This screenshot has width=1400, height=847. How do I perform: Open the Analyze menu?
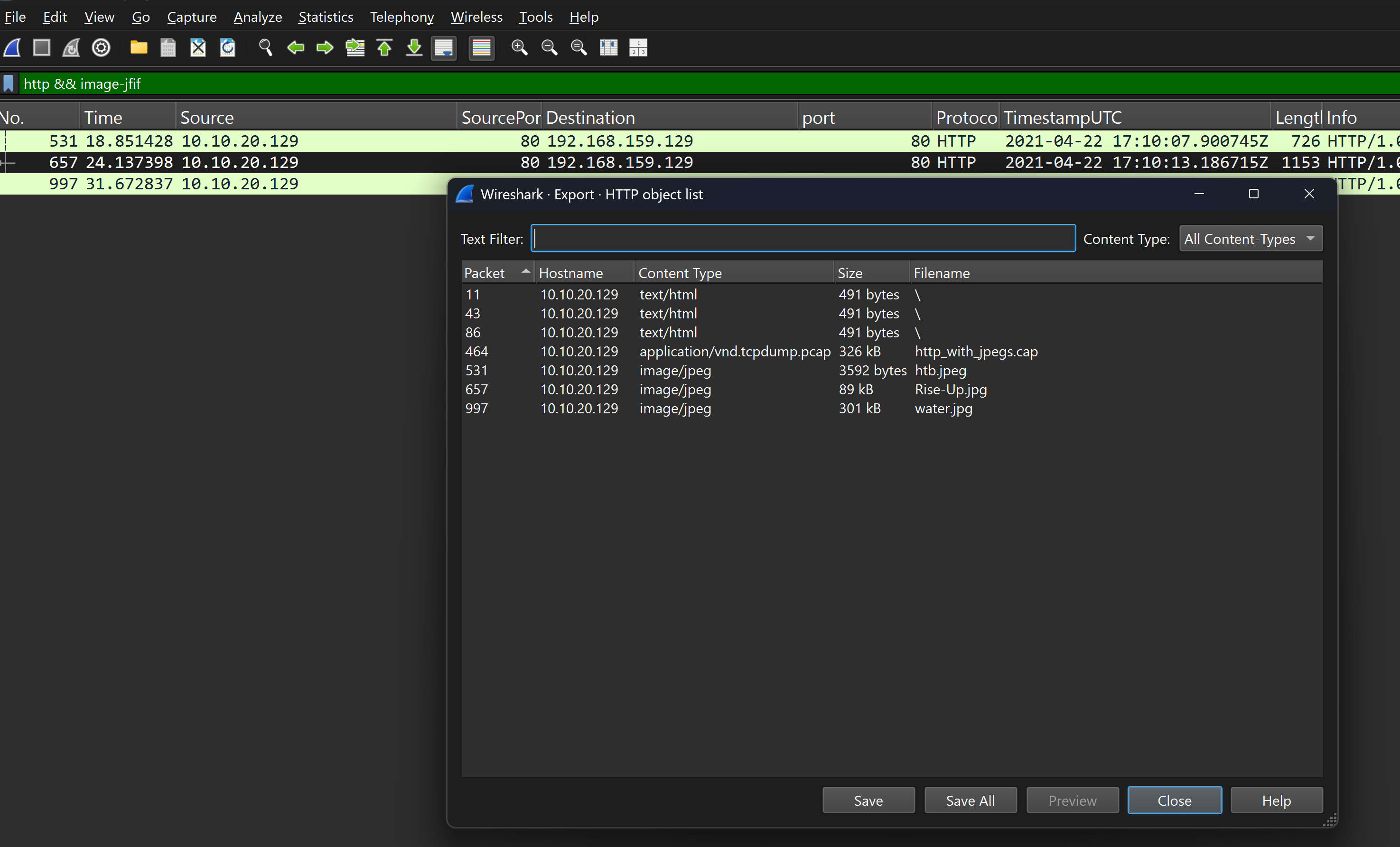(257, 17)
